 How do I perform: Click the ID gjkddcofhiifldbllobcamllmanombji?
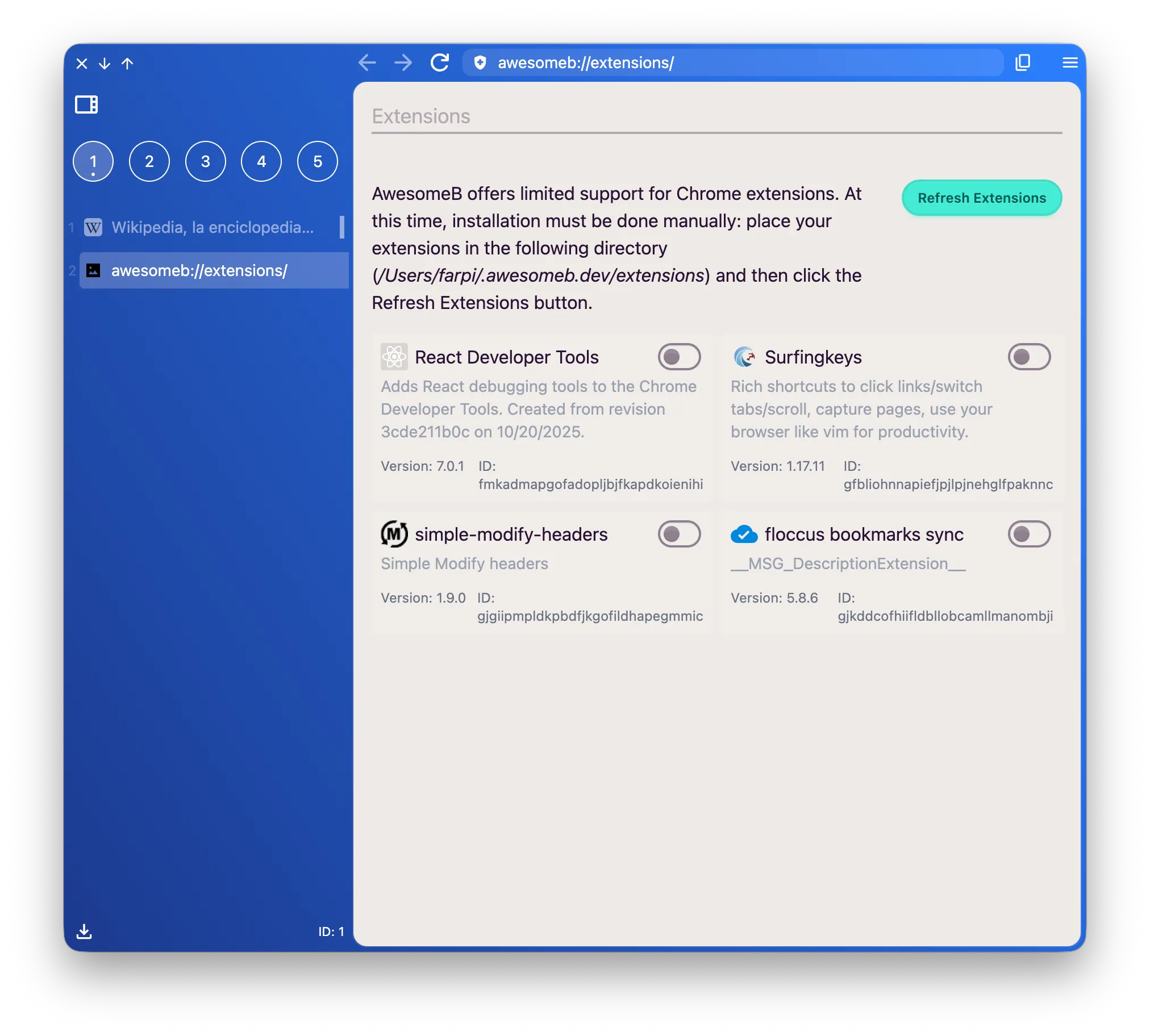coord(945,616)
